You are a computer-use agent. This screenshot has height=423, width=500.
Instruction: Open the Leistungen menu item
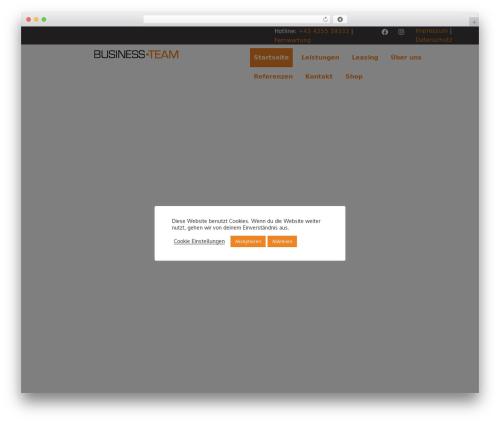(320, 57)
